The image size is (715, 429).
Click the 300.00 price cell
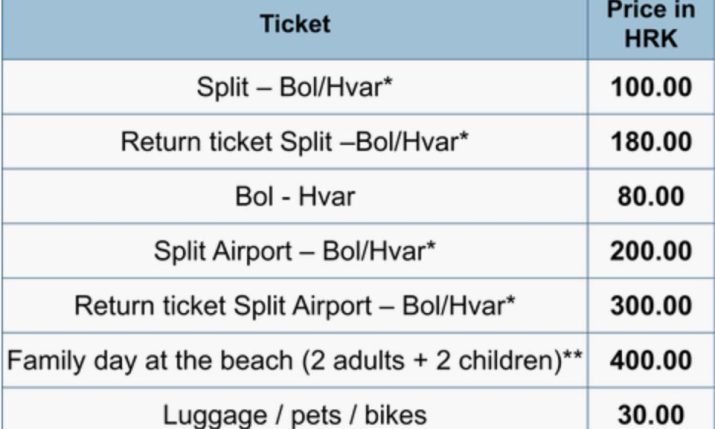click(650, 304)
